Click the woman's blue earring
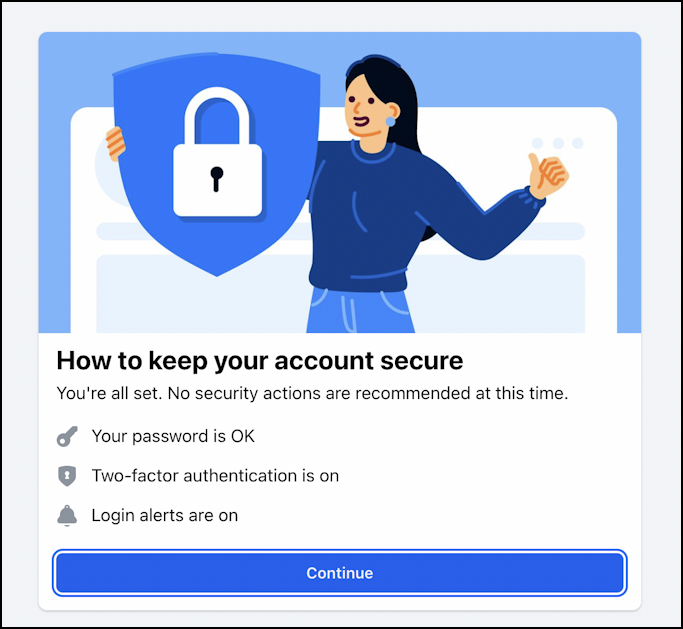 390,122
